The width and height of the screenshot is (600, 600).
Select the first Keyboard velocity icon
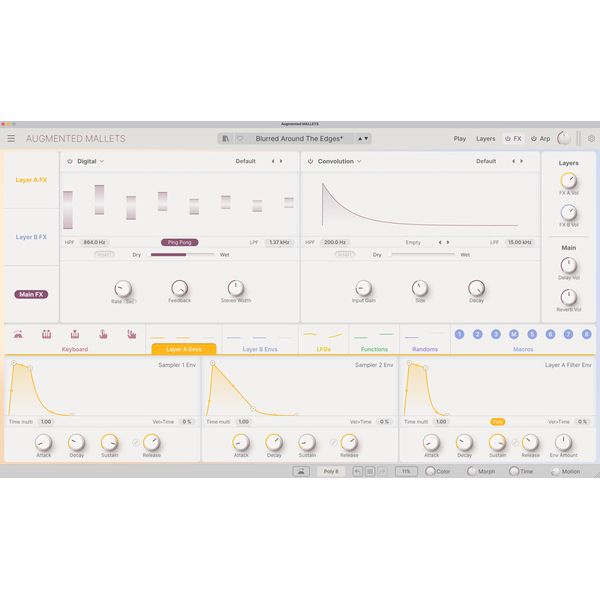point(18,334)
